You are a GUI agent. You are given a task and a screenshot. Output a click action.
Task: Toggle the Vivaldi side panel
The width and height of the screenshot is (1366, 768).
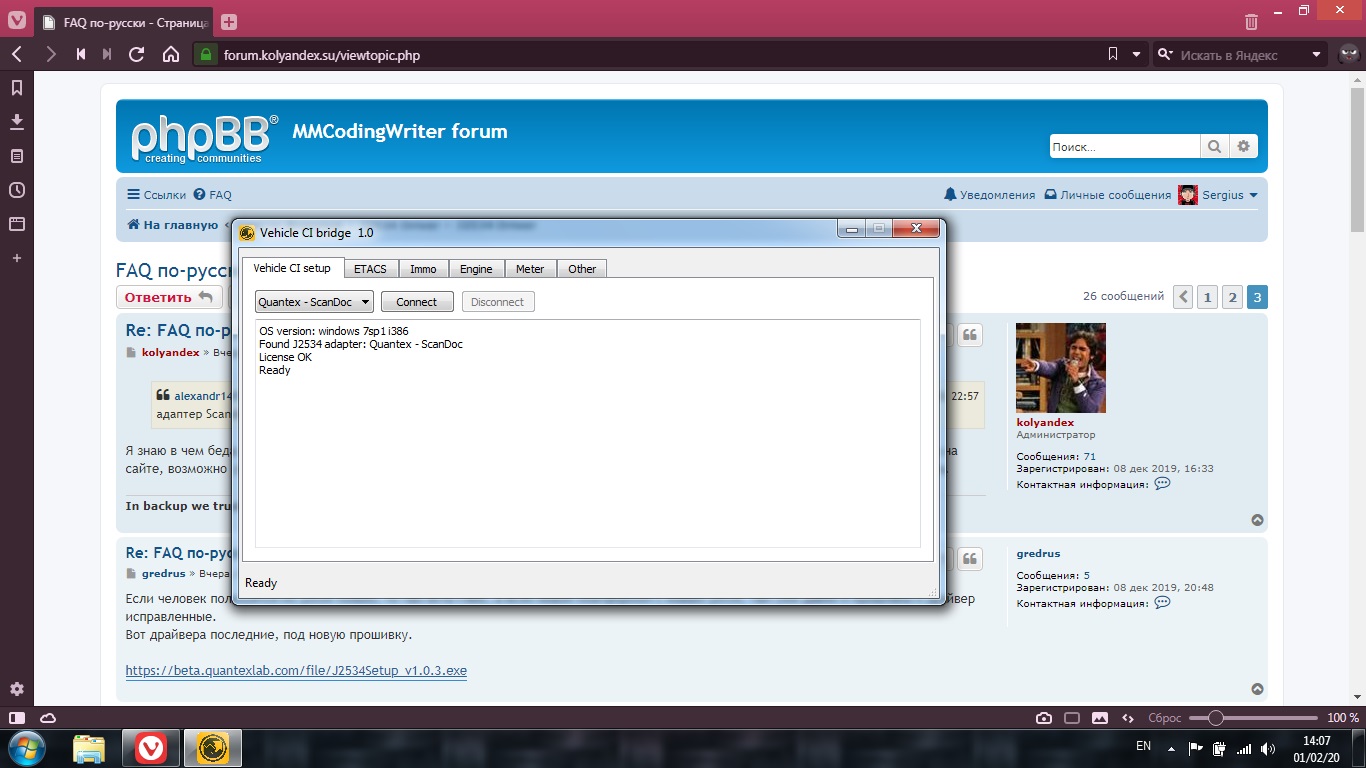17,718
